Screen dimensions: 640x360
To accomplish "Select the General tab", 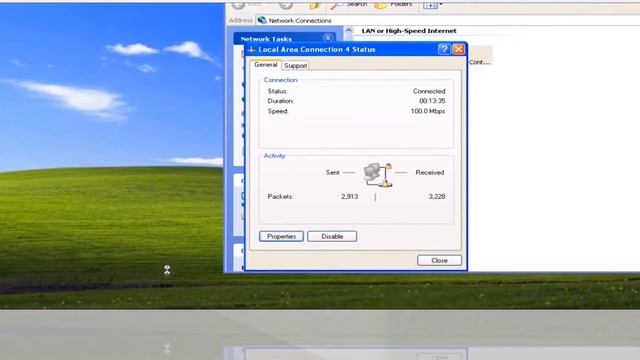I will 266,65.
